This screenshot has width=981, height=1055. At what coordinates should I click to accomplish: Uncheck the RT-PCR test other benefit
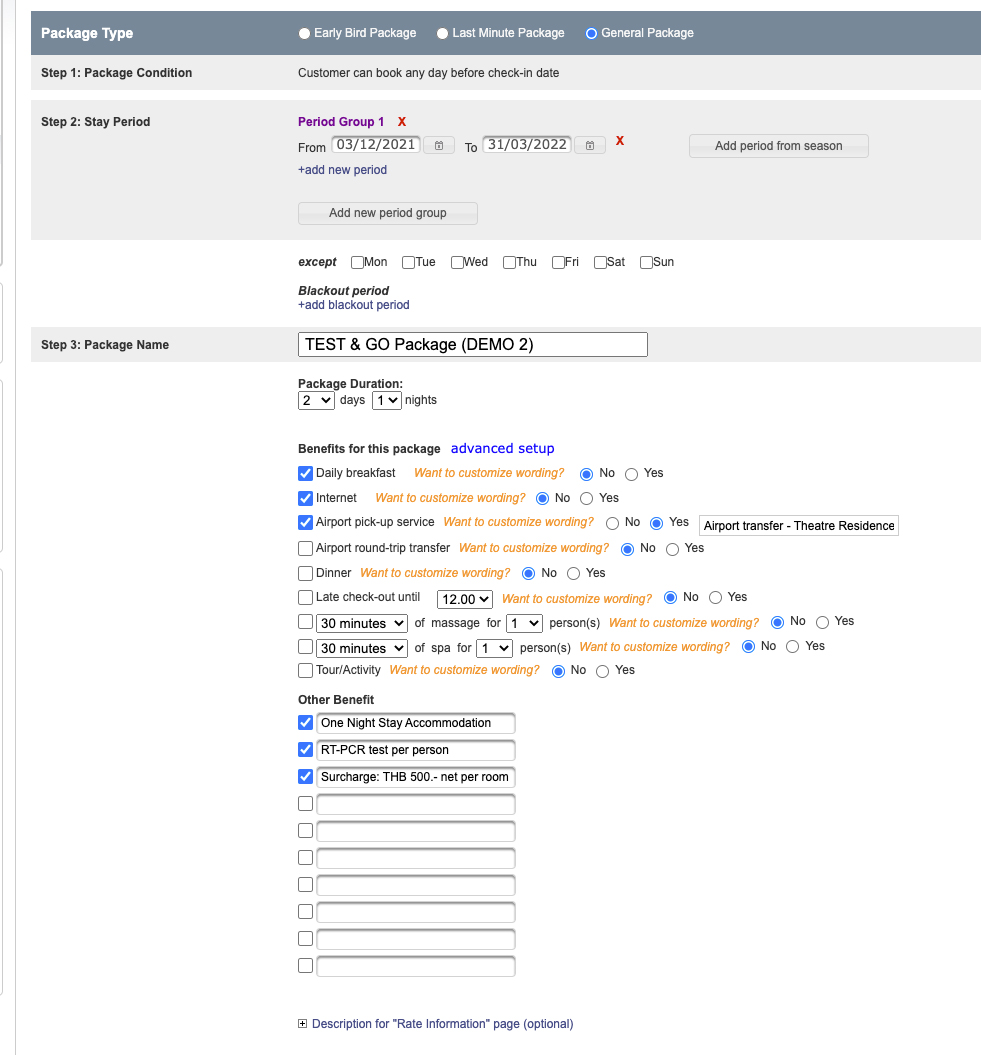(306, 749)
